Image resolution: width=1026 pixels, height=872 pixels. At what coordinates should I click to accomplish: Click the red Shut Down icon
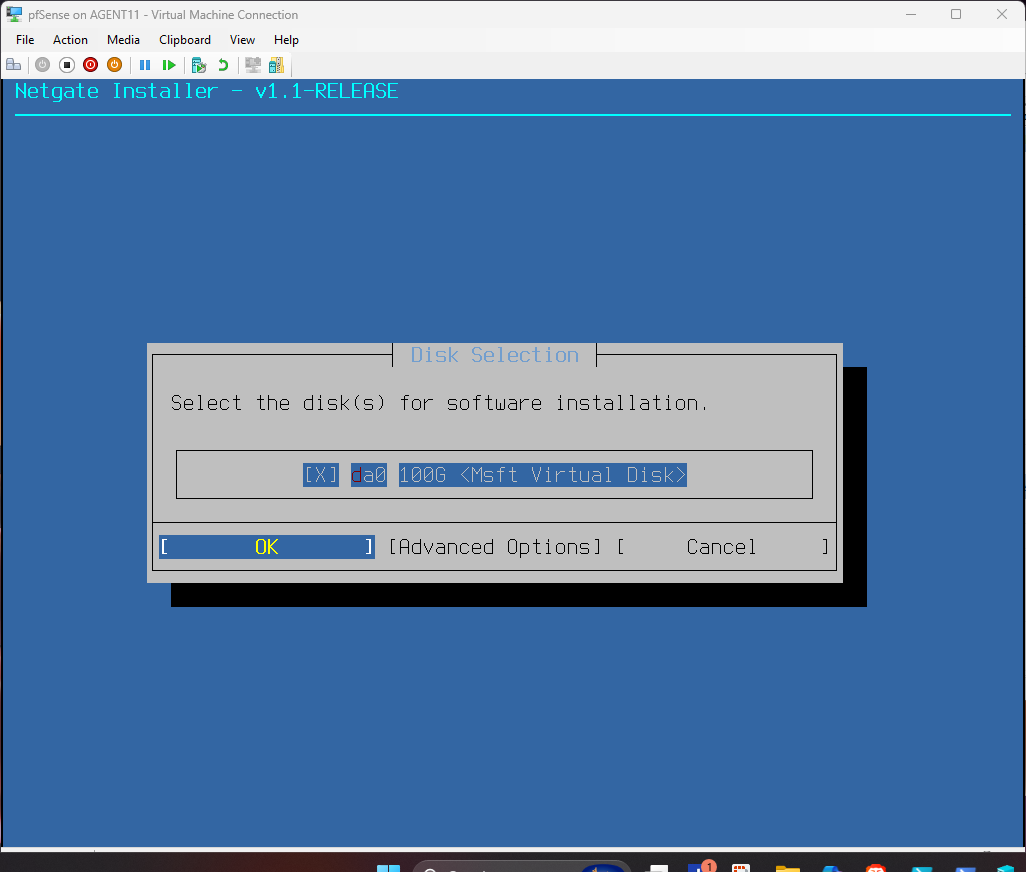coord(90,65)
